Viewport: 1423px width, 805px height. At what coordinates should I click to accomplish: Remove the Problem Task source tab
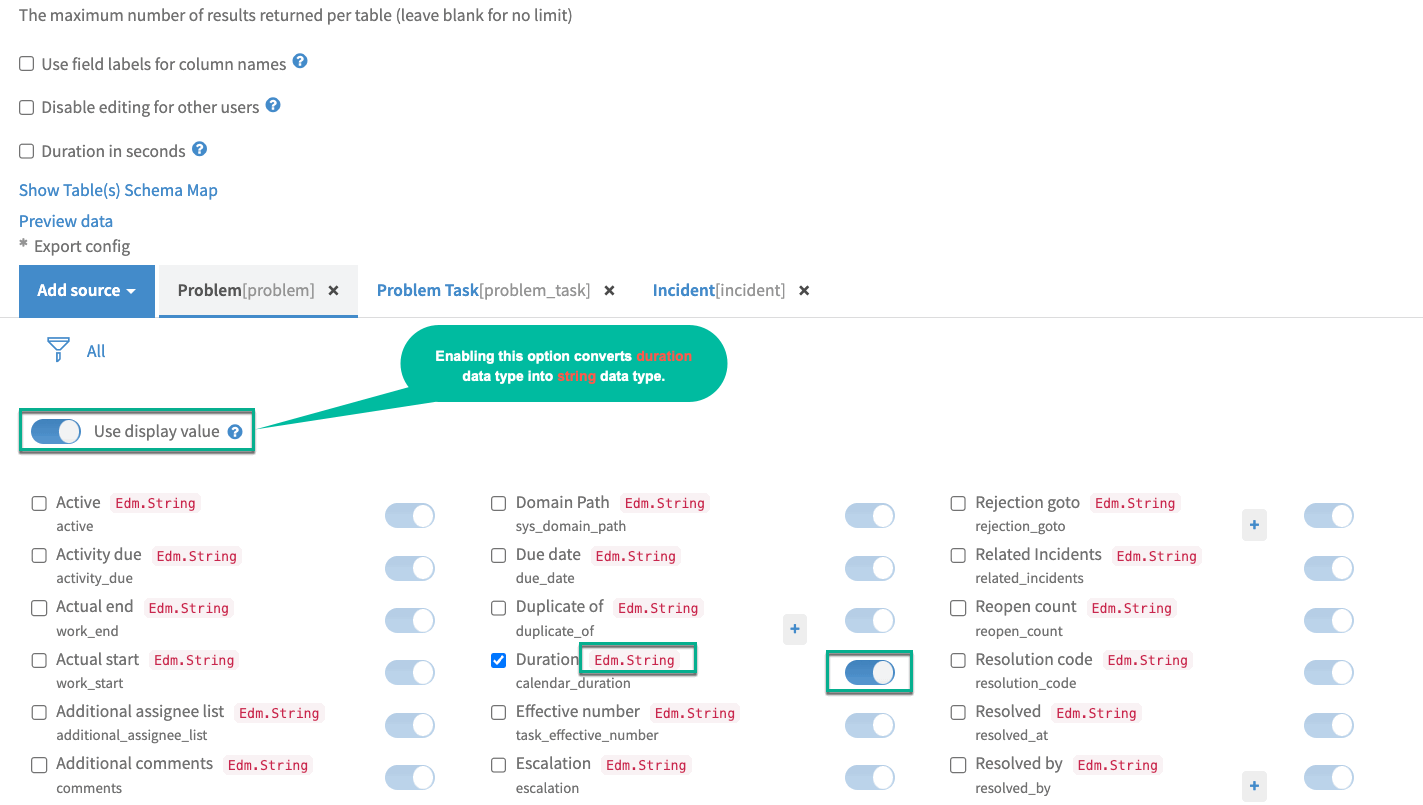tap(609, 290)
